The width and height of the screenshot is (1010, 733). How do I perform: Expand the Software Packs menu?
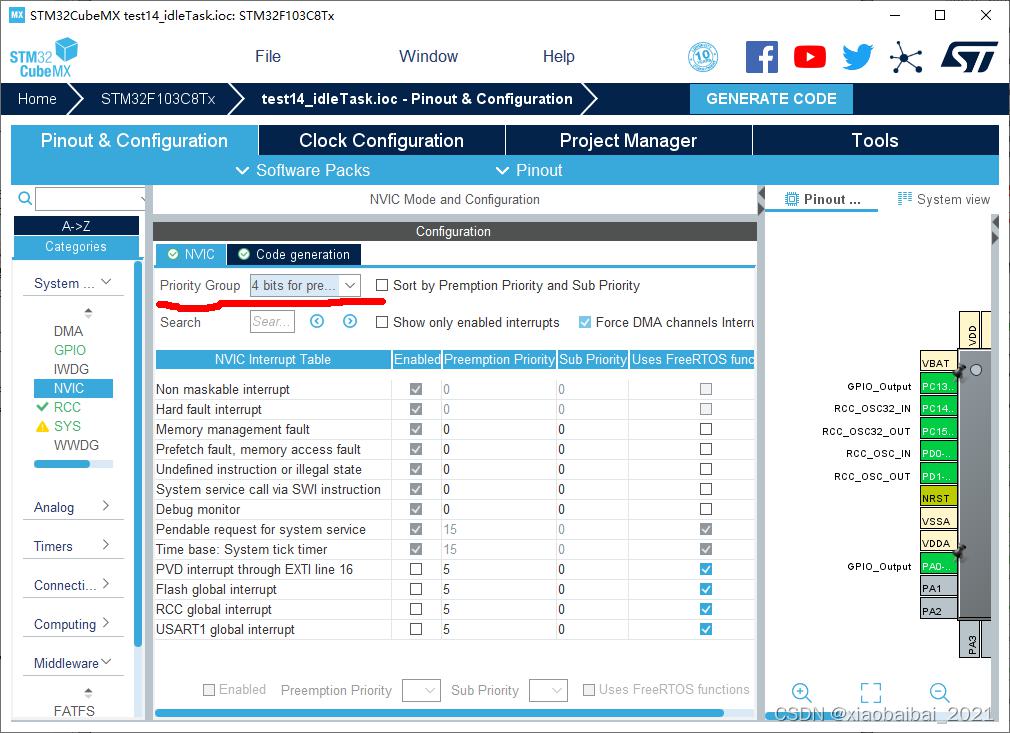click(302, 170)
